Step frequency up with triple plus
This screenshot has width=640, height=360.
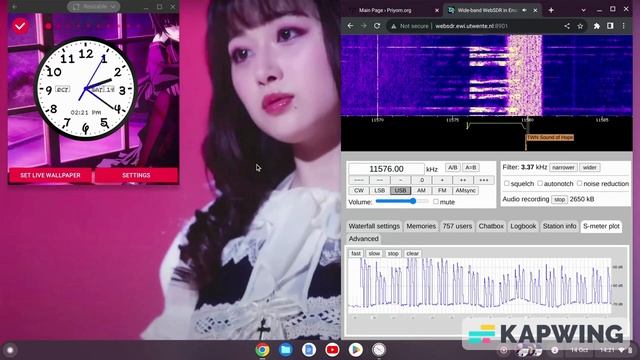[x=484, y=180]
